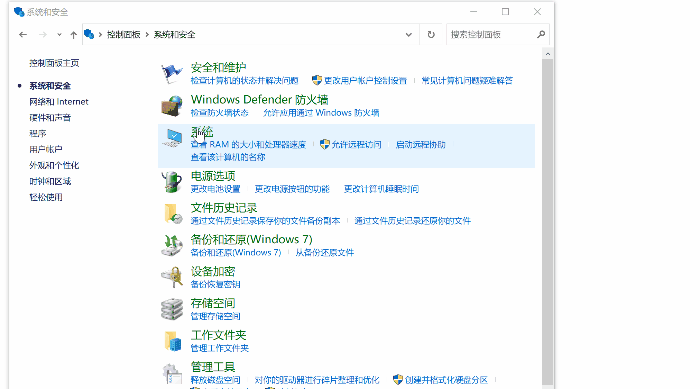
Task: Click 从备份还原文件 link
Action: 325,252
